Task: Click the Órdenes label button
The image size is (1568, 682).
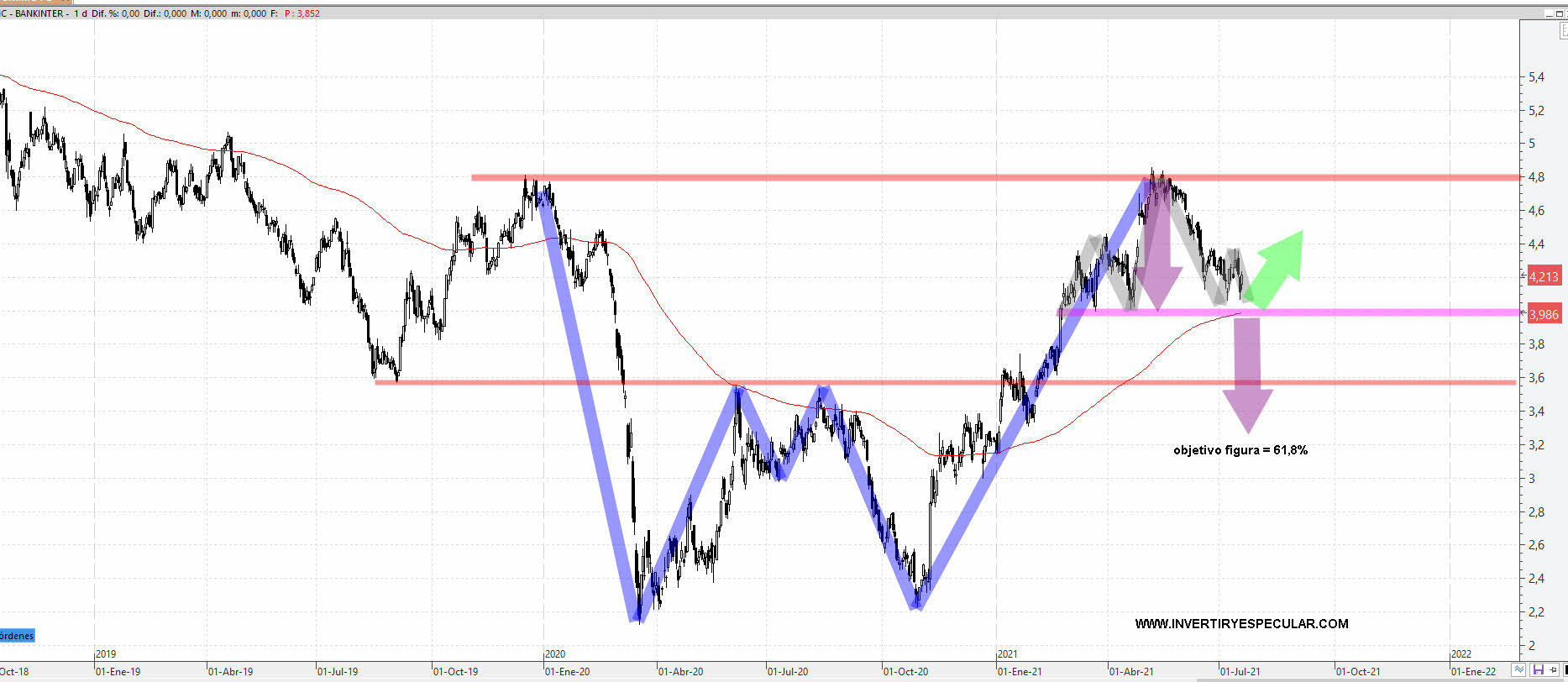Action: (x=17, y=636)
